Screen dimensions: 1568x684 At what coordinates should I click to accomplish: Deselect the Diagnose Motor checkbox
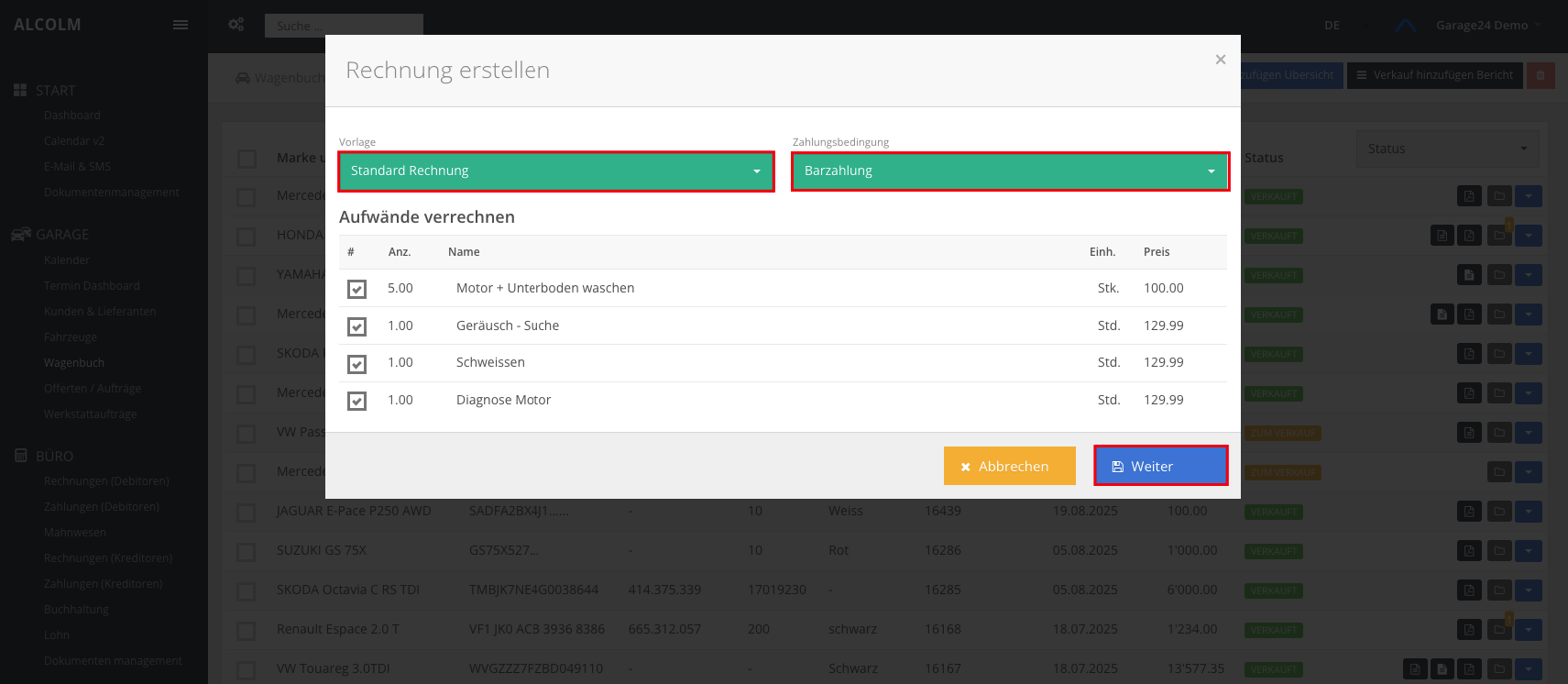click(x=356, y=401)
